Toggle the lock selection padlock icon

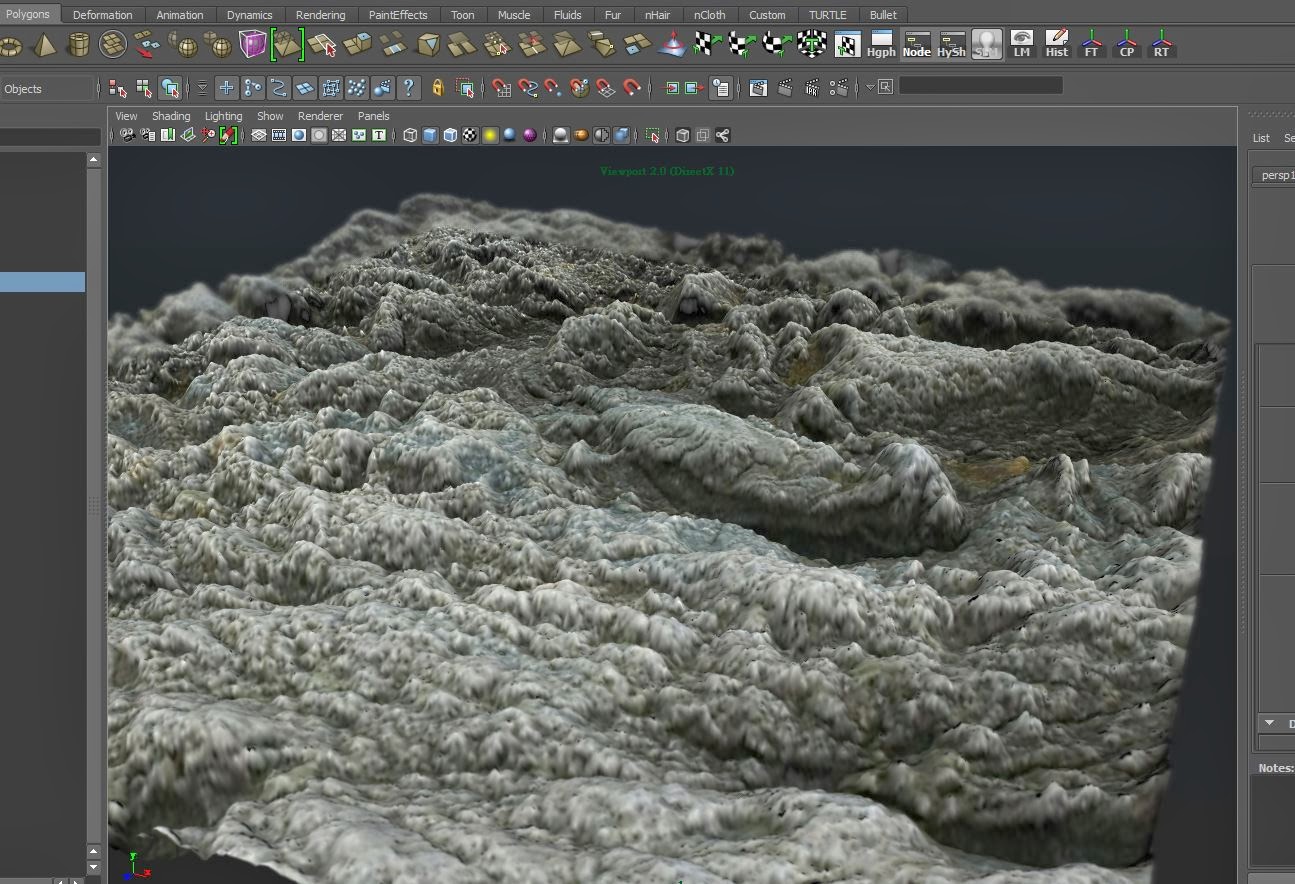[438, 88]
